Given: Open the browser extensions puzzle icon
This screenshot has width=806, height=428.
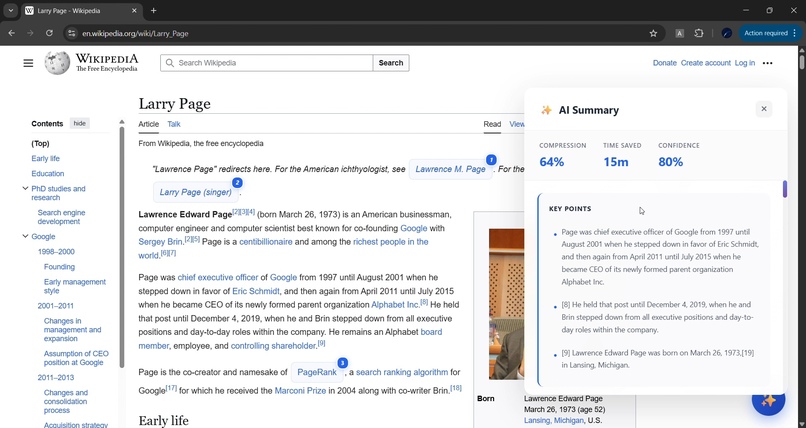Looking at the screenshot, I should click(698, 33).
